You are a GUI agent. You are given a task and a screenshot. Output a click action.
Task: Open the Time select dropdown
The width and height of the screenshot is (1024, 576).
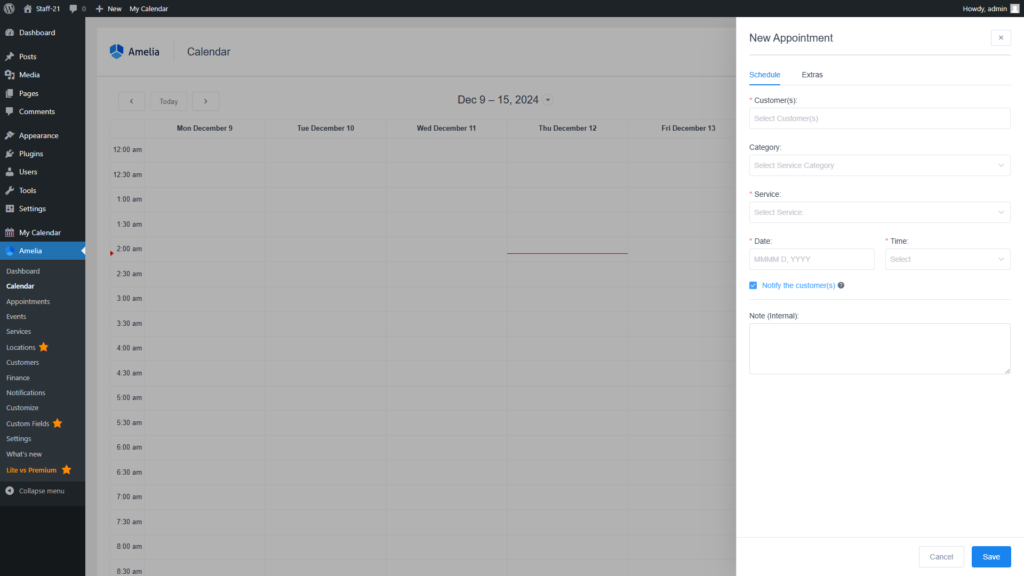[947, 259]
